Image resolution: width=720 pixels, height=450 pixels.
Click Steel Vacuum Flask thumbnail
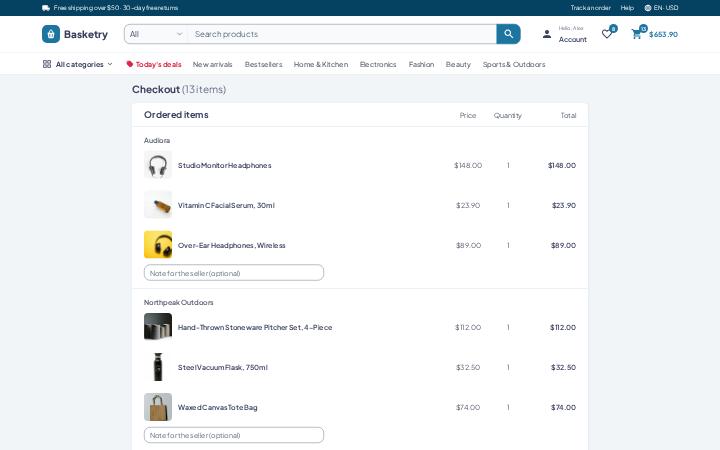[x=158, y=367]
